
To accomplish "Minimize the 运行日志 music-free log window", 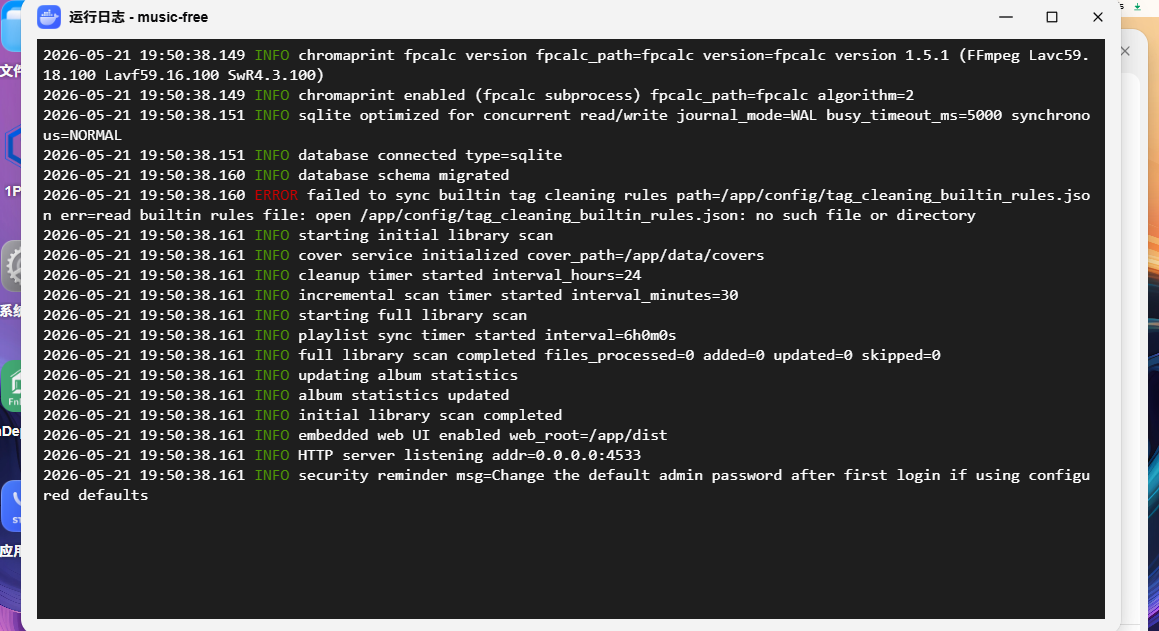I will 1006,17.
